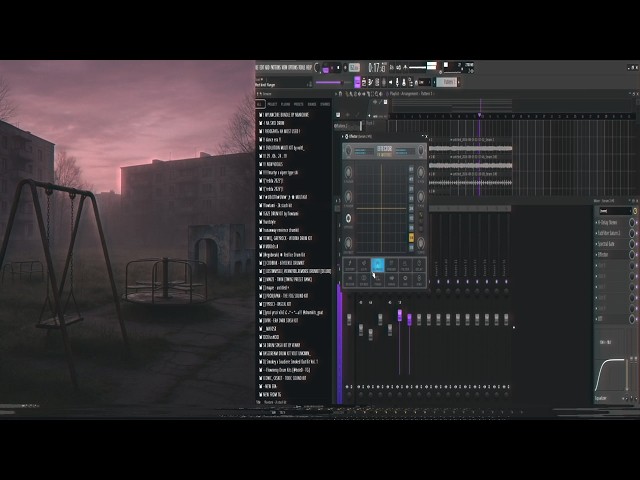Open the '1 dancy era' browser folder
Screen dimensions: 640x480
coord(270,140)
